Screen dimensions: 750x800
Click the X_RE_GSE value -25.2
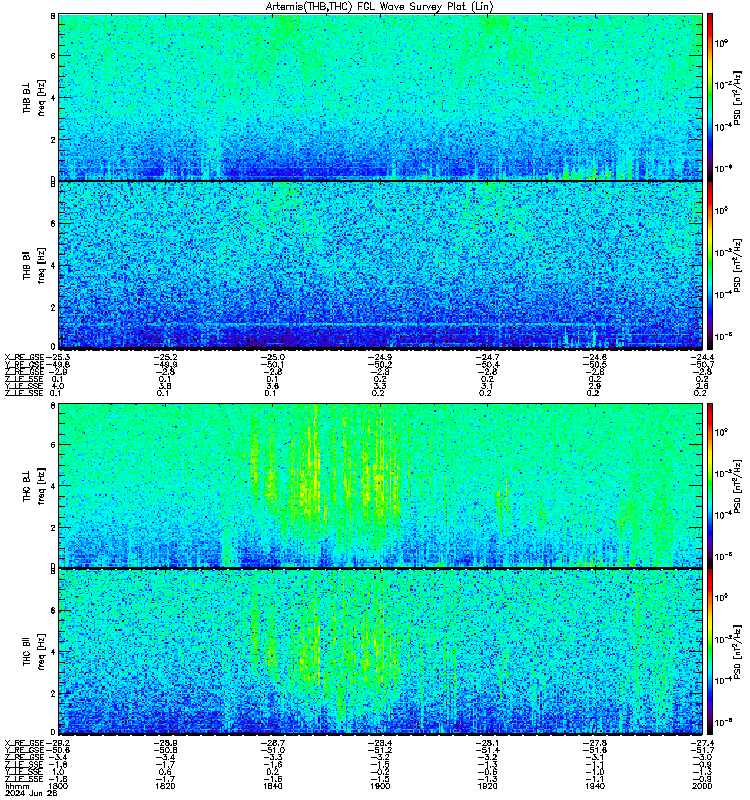pyautogui.click(x=165, y=357)
